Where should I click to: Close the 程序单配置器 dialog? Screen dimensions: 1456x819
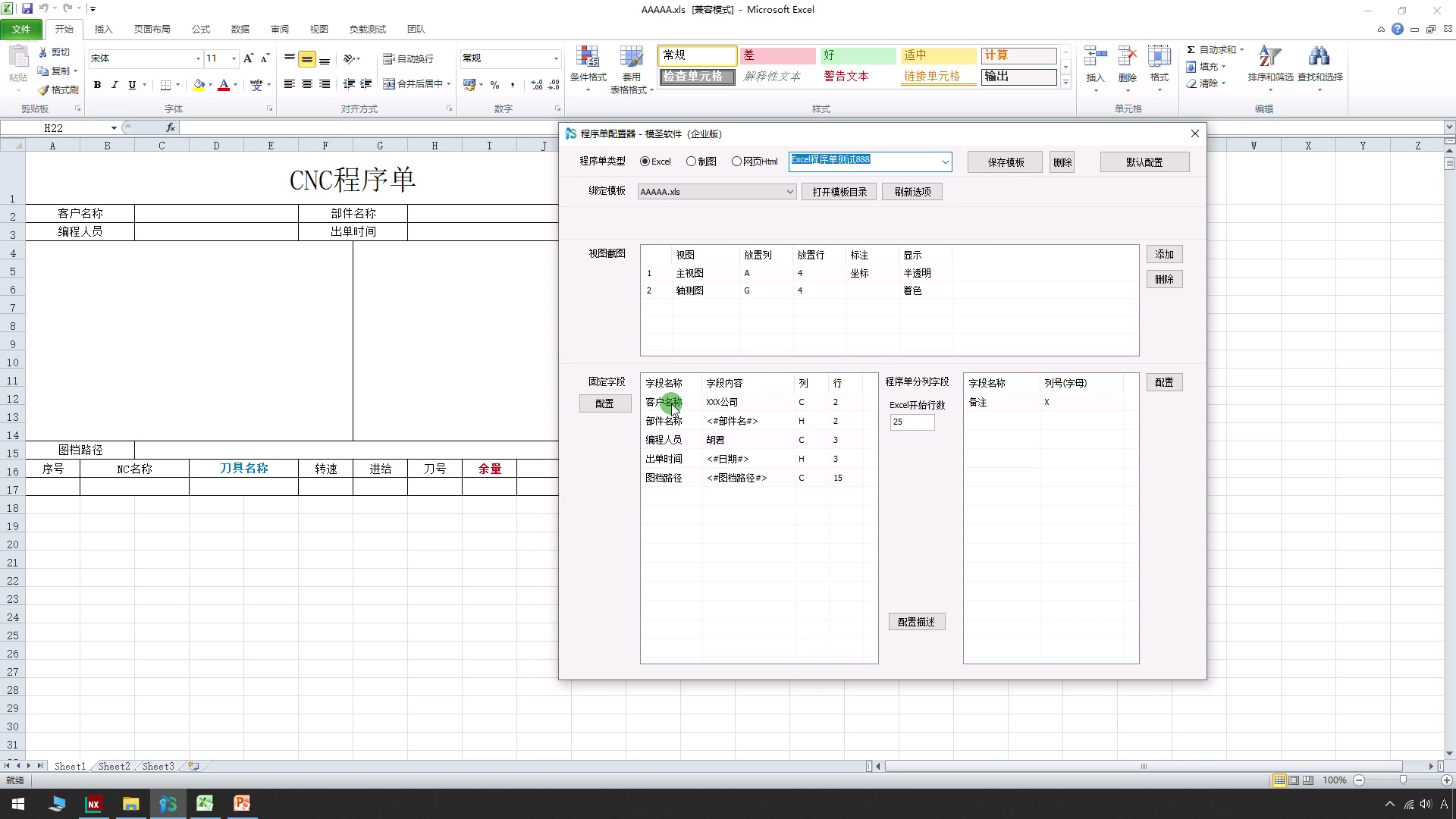[x=1195, y=133]
